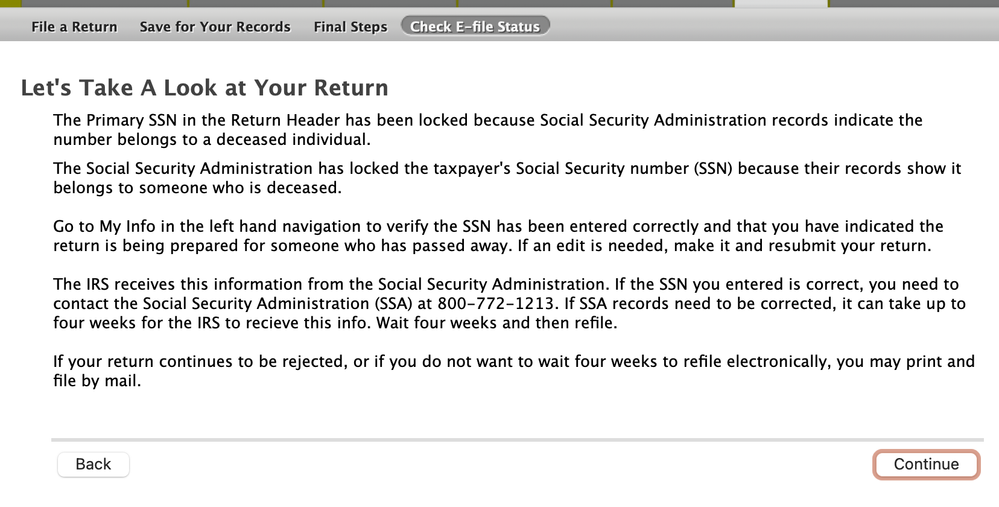Click the "print and file by mail" sentence
Screen dimensions: 999x507
click(x=514, y=371)
